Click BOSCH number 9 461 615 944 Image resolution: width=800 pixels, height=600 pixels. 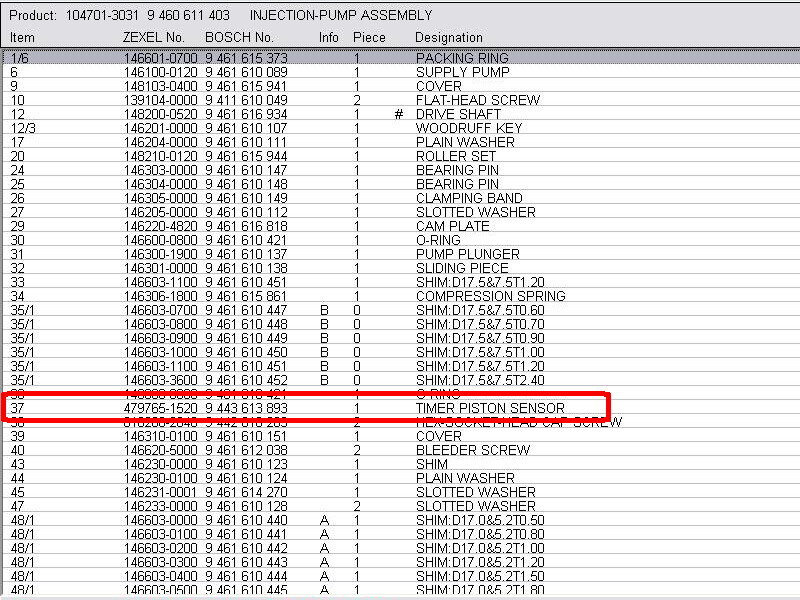[246, 156]
